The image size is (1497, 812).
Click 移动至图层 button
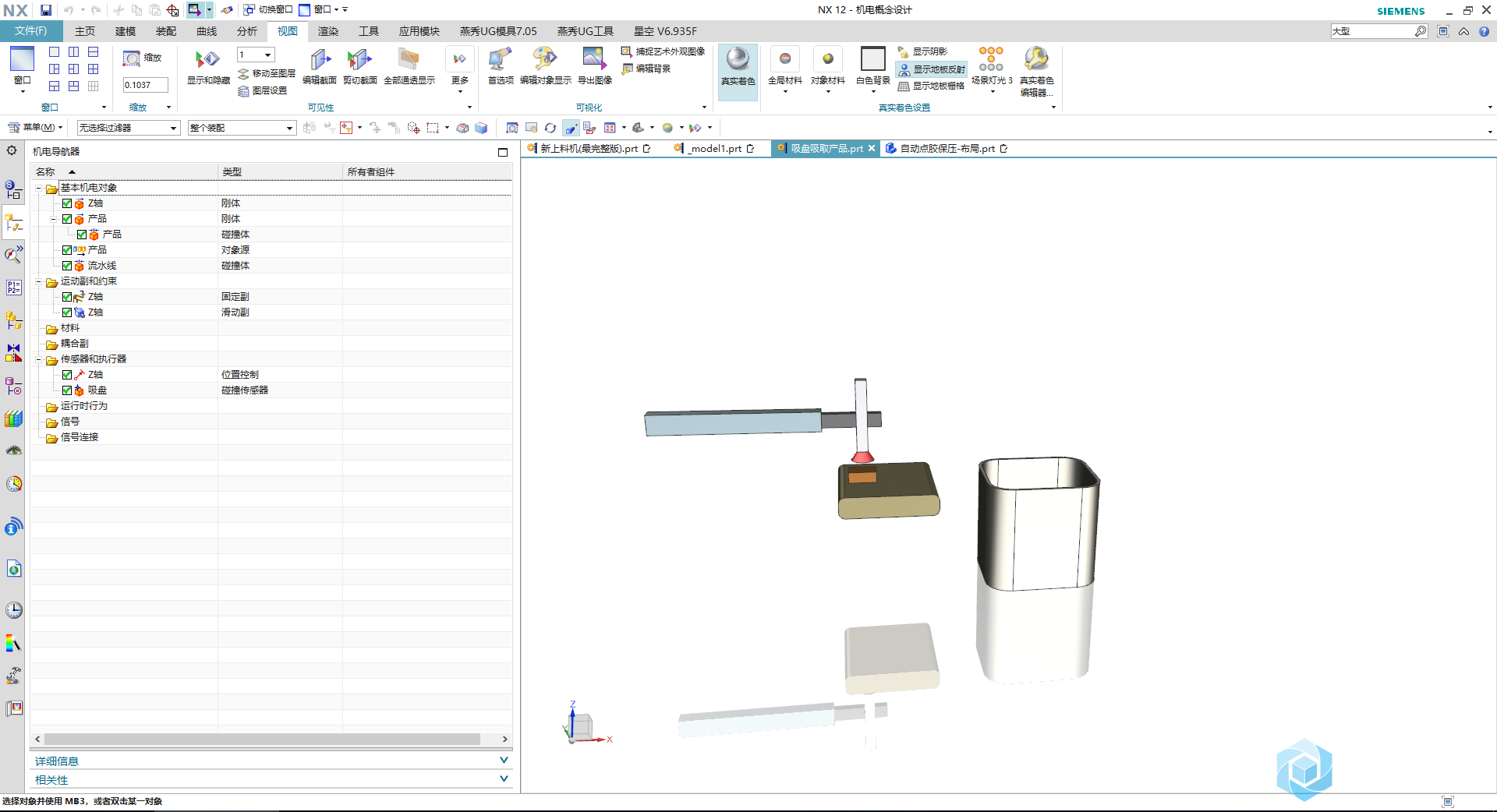267,73
